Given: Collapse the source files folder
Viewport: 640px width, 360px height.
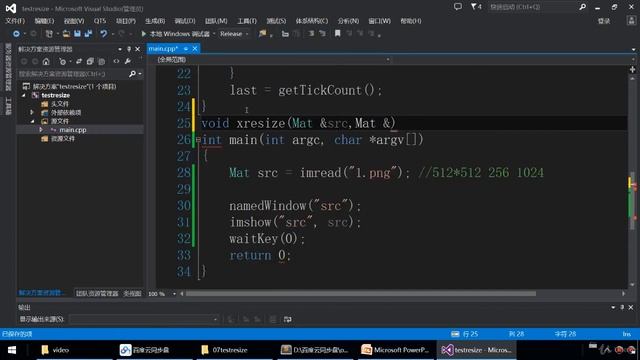Looking at the screenshot, I should pyautogui.click(x=32, y=121).
